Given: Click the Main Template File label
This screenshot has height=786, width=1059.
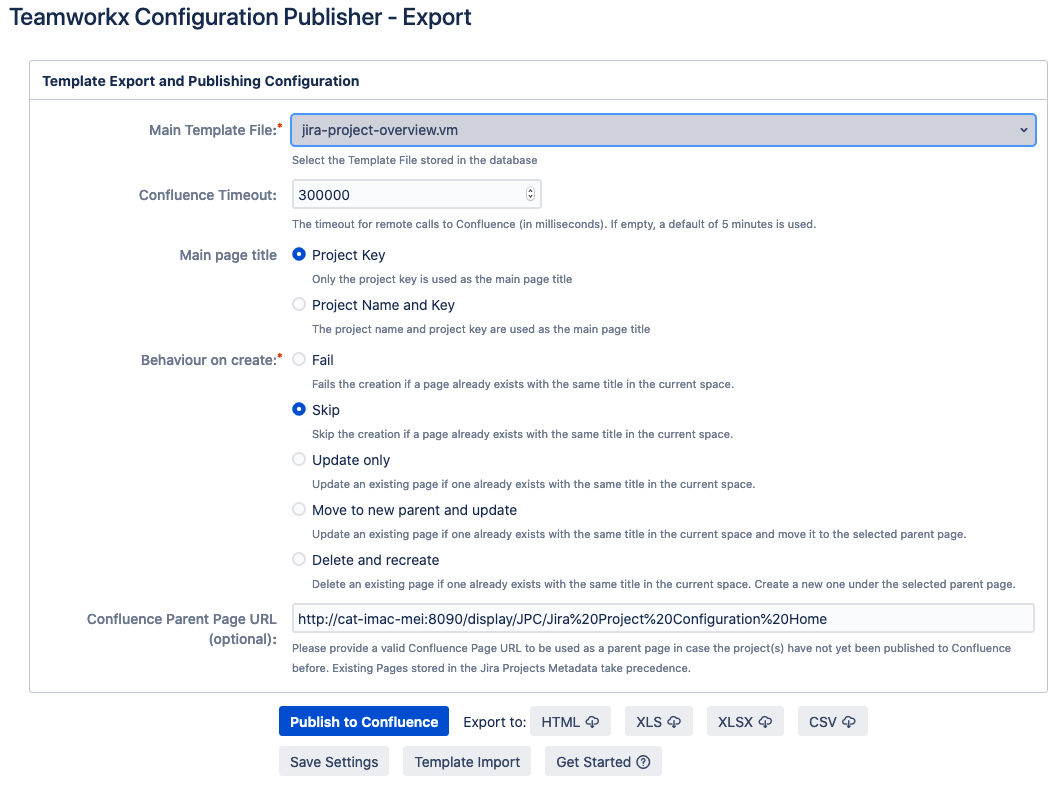Looking at the screenshot, I should click(x=215, y=130).
